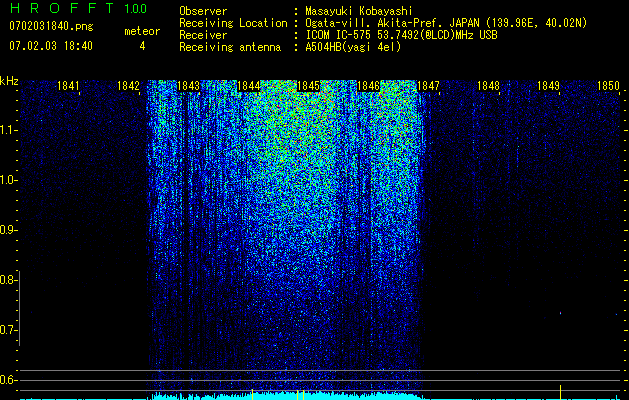629x400 pixels.
Task: Click the 0.8 kHz frequency label
Action: point(7,280)
